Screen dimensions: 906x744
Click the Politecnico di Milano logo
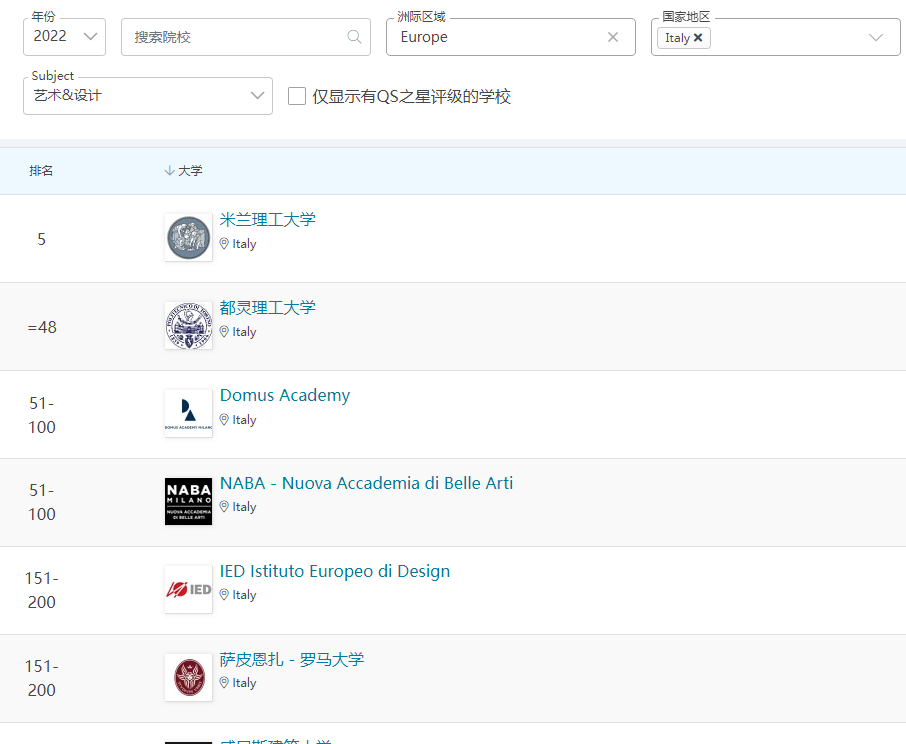(188, 238)
